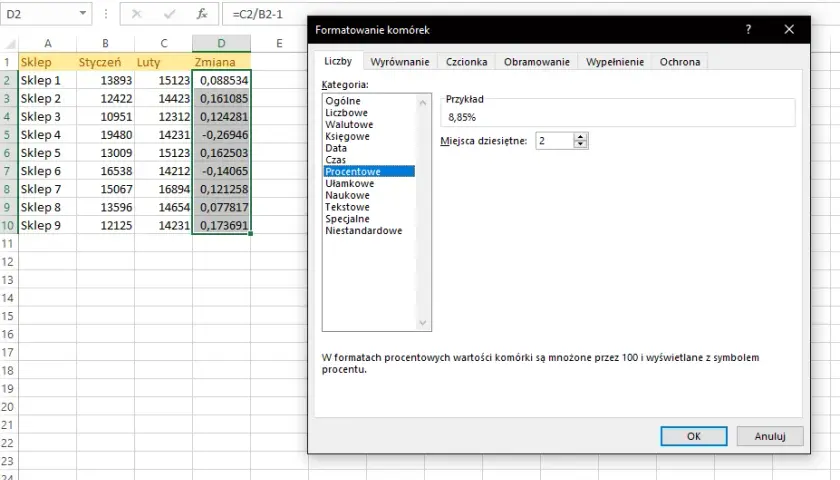This screenshot has width=840, height=480.
Task: Click the Luty header cell
Action: coord(163,62)
